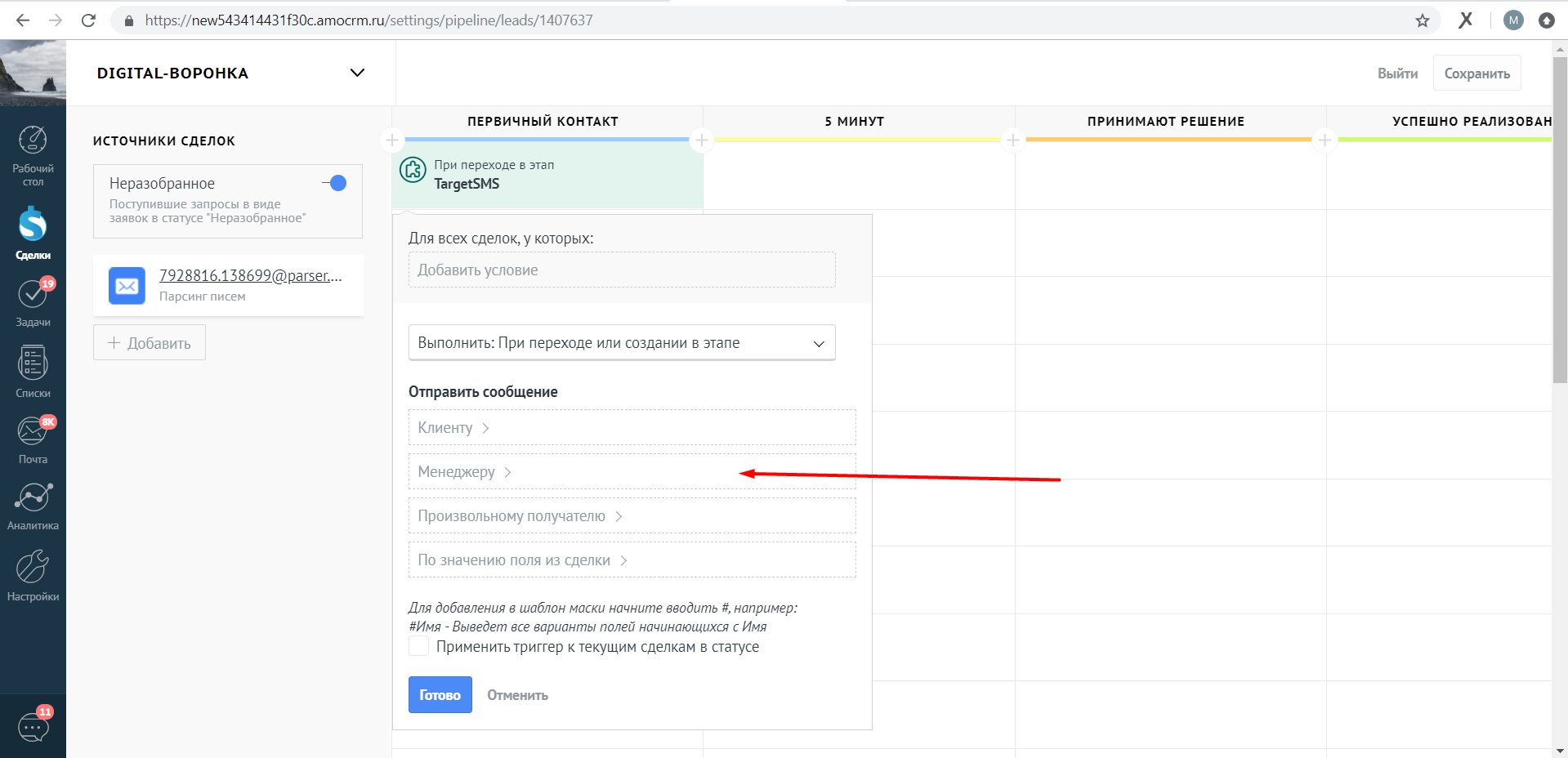Select the Успешно реализовано stage header
Viewport: 1568px width, 758px height.
tap(1472, 121)
